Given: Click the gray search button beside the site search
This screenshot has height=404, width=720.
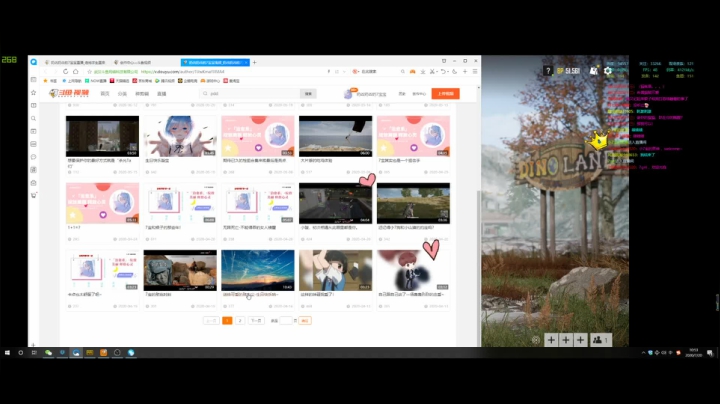Looking at the screenshot, I should click(x=308, y=94).
